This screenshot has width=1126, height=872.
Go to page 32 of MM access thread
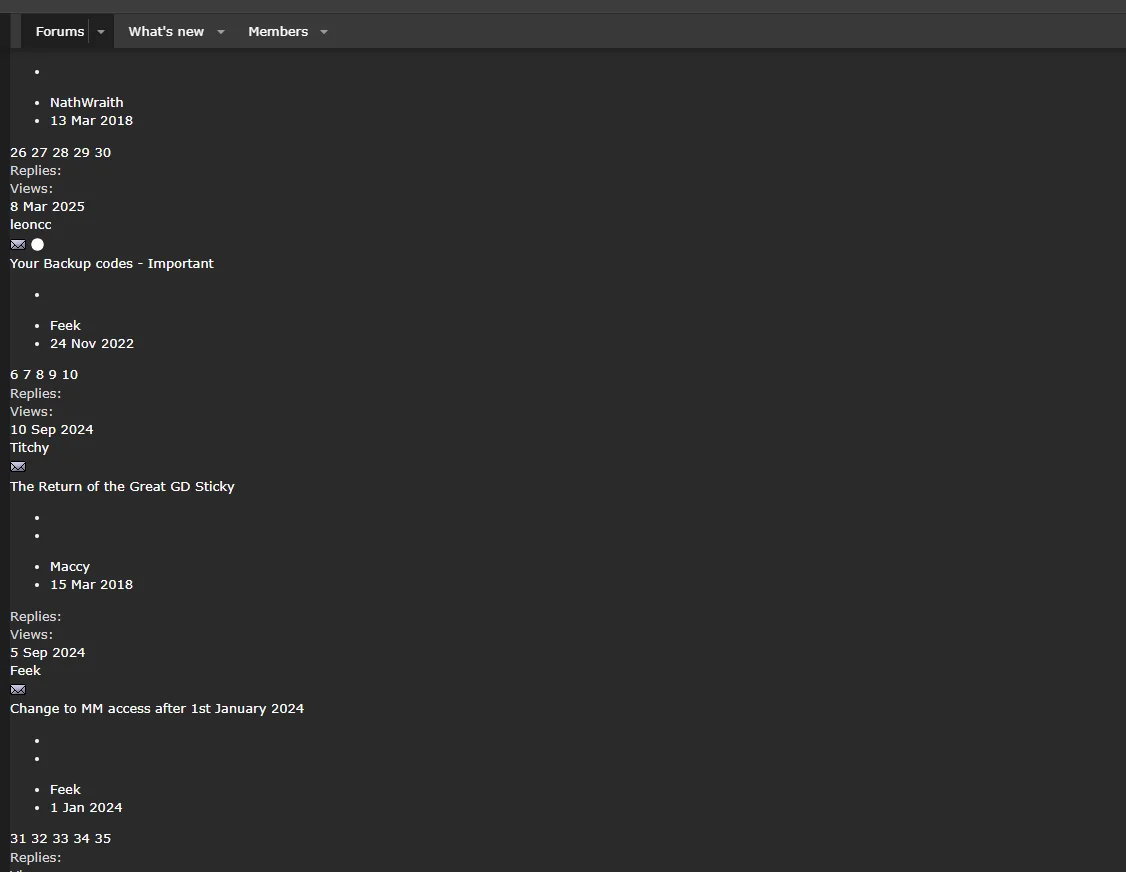point(39,838)
